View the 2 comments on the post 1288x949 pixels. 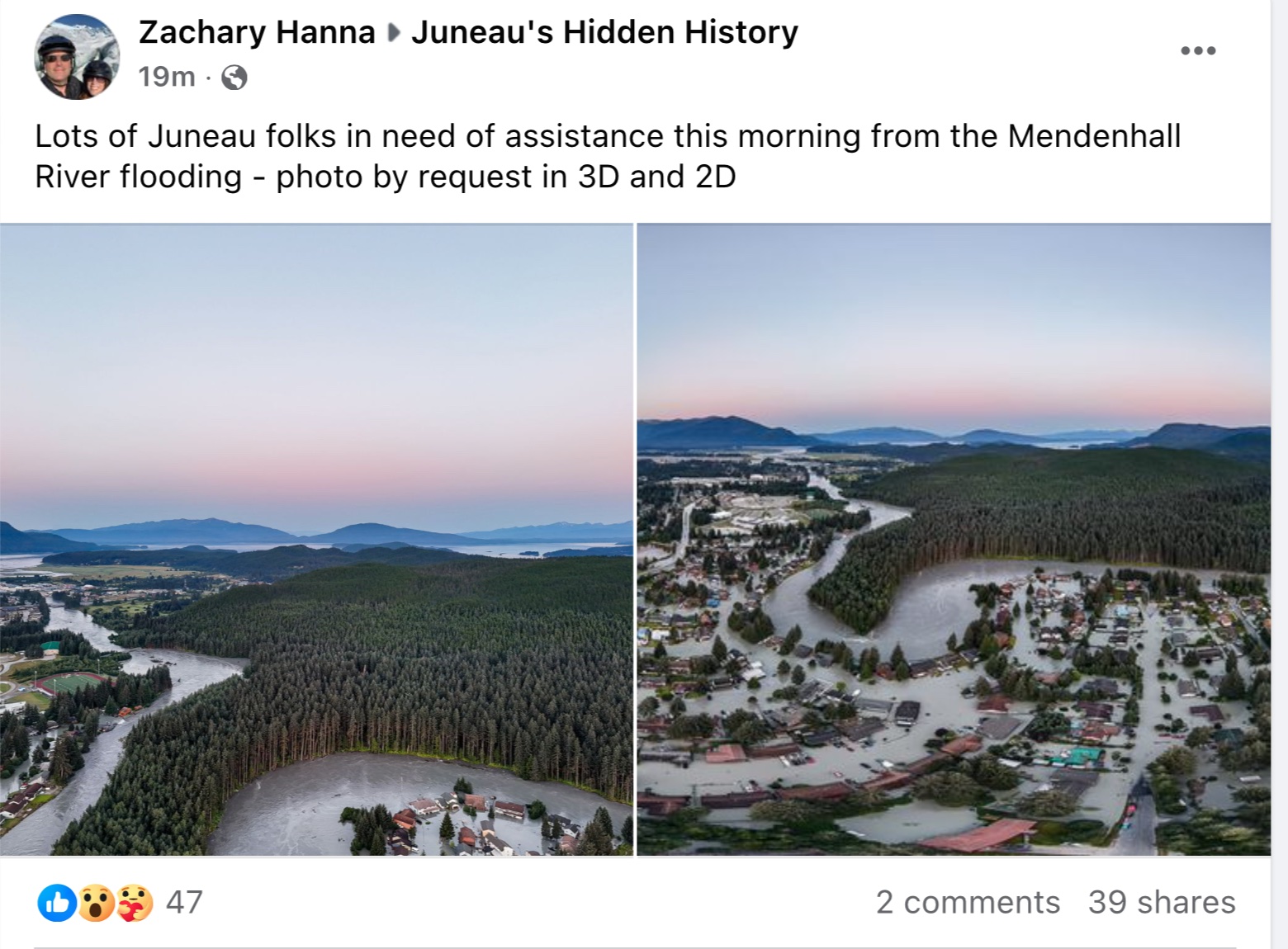(968, 902)
